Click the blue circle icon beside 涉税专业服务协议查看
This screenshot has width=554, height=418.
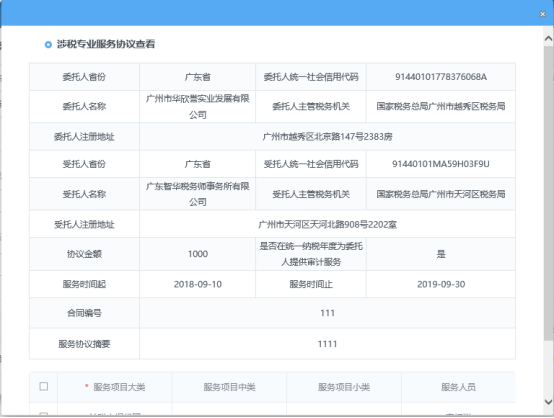[x=48, y=45]
